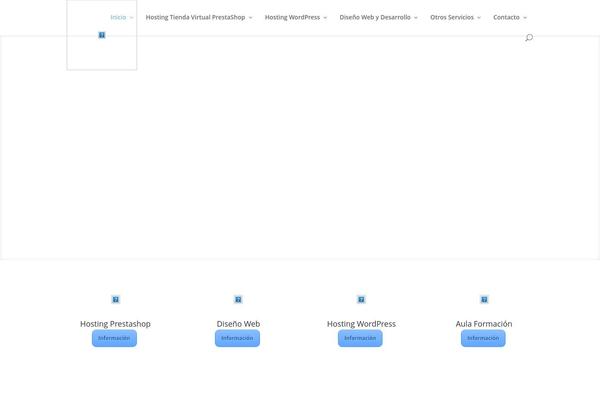Image resolution: width=600 pixels, height=400 pixels.
Task: Click Información button under Hosting WordPress
Action: (360, 338)
